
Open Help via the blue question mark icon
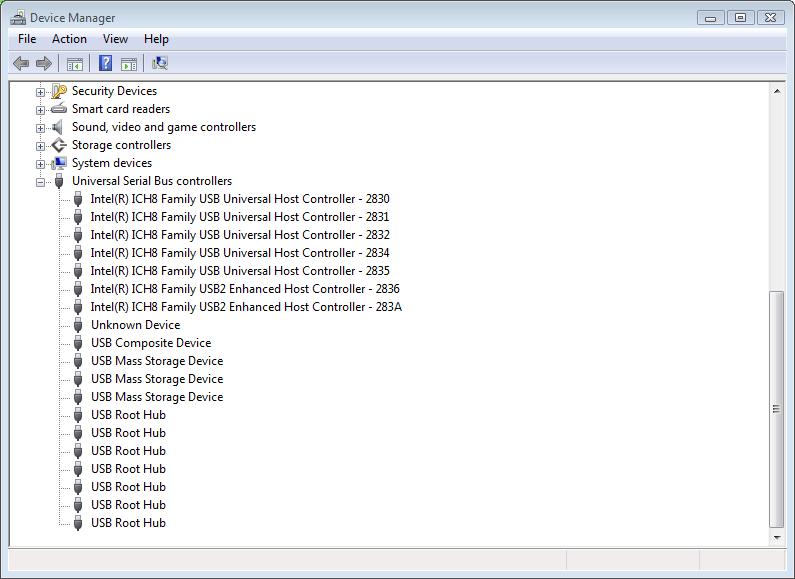[x=105, y=63]
